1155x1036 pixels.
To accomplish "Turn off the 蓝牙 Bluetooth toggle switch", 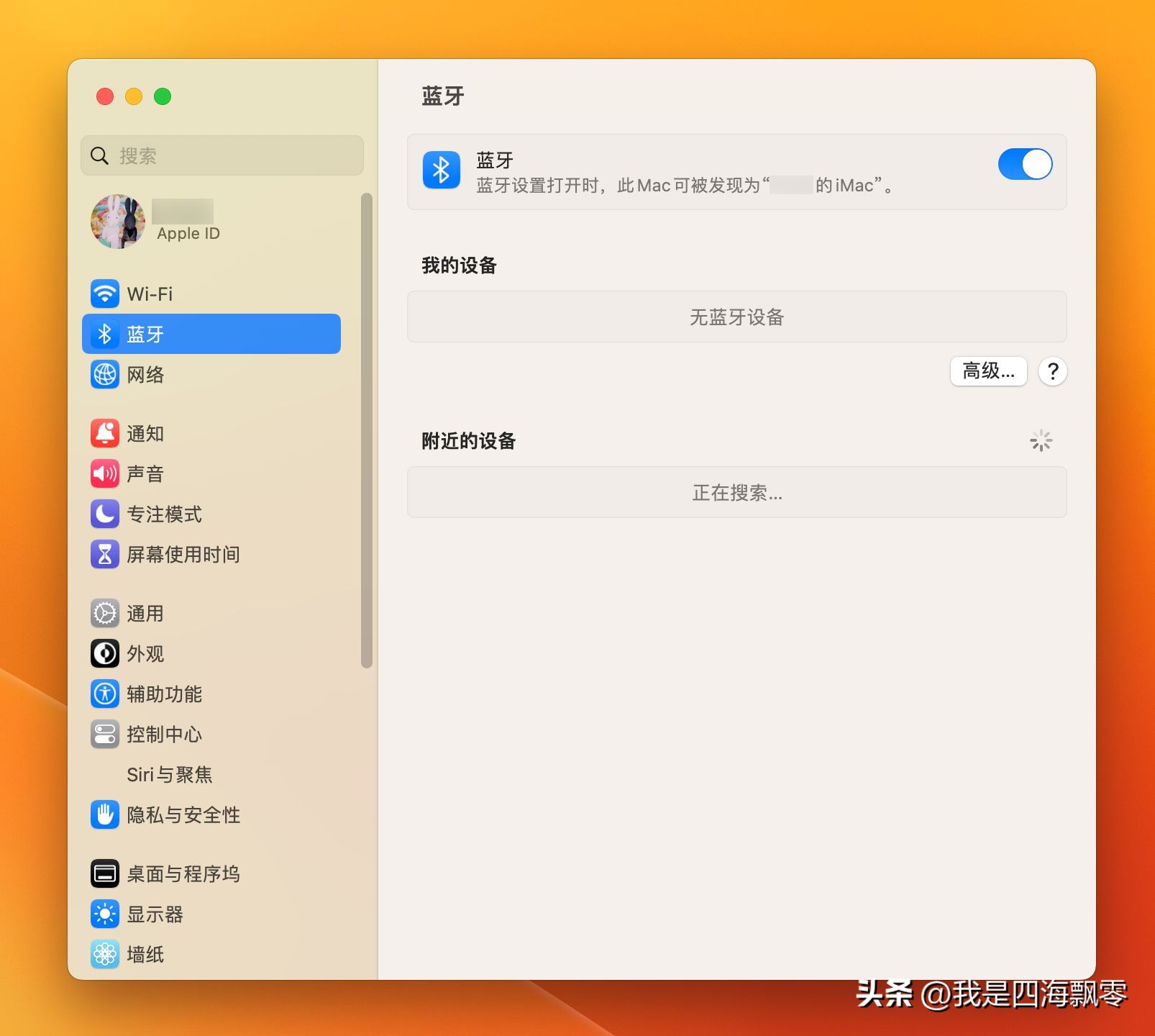I will (x=1024, y=165).
